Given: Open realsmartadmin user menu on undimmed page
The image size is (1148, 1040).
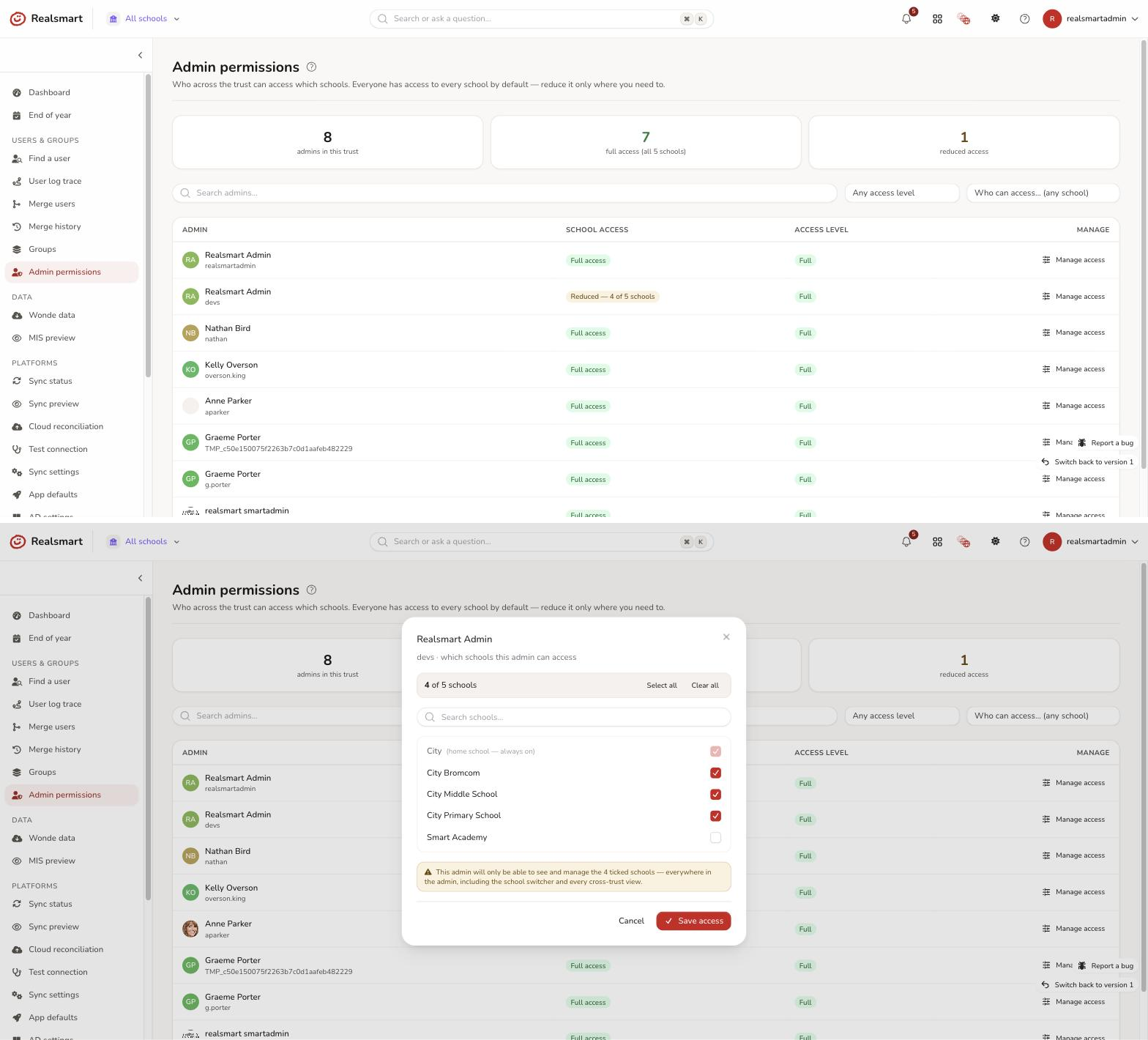Looking at the screenshot, I should pos(1090,19).
